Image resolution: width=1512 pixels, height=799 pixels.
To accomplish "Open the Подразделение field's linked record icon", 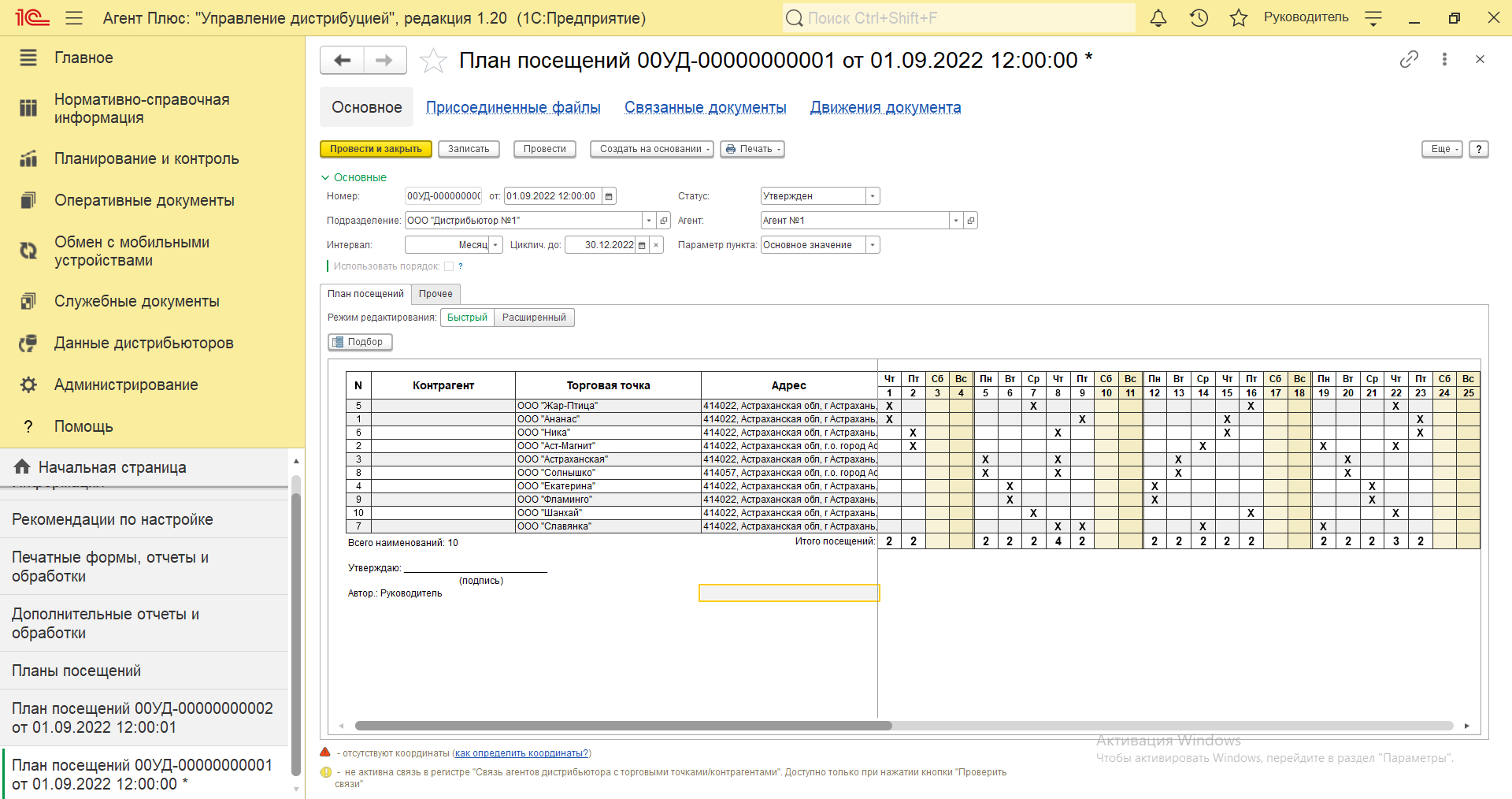I will click(664, 221).
